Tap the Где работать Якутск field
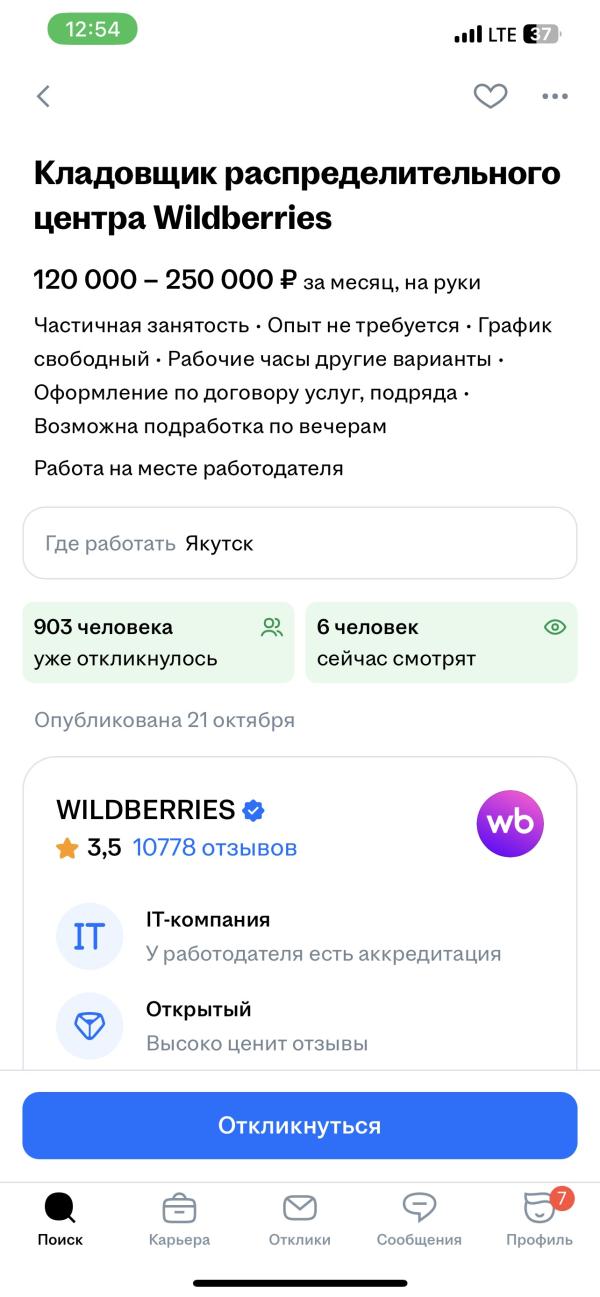The height and width of the screenshot is (1297, 600). 300,543
